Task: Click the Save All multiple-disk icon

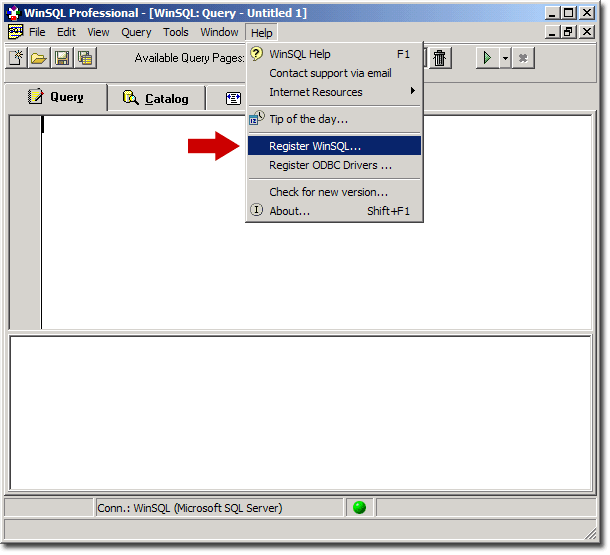Action: click(85, 58)
